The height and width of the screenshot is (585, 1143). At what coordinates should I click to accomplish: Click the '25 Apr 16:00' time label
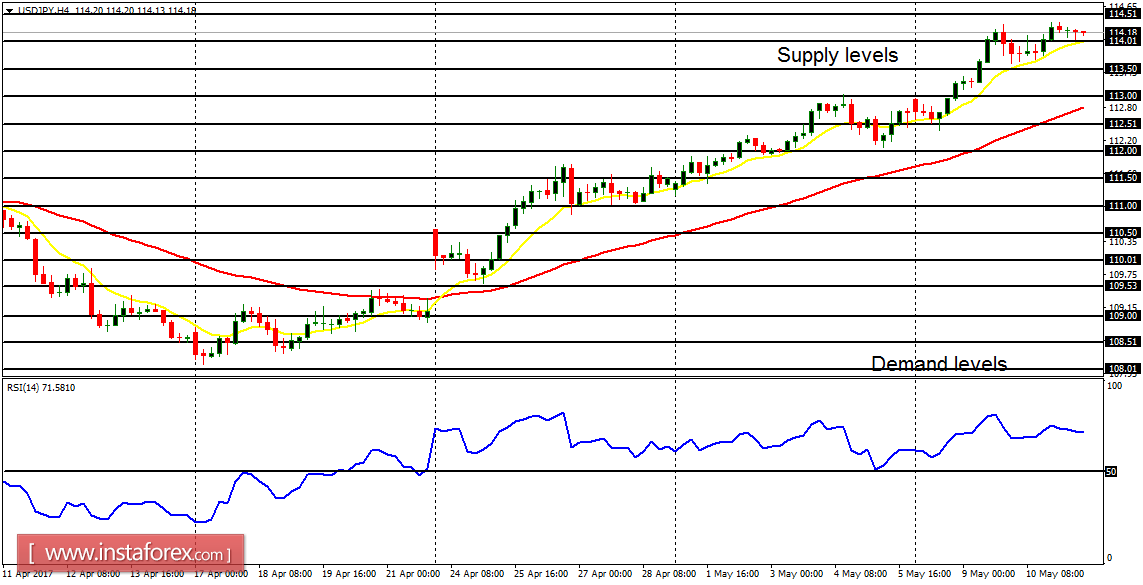click(543, 573)
